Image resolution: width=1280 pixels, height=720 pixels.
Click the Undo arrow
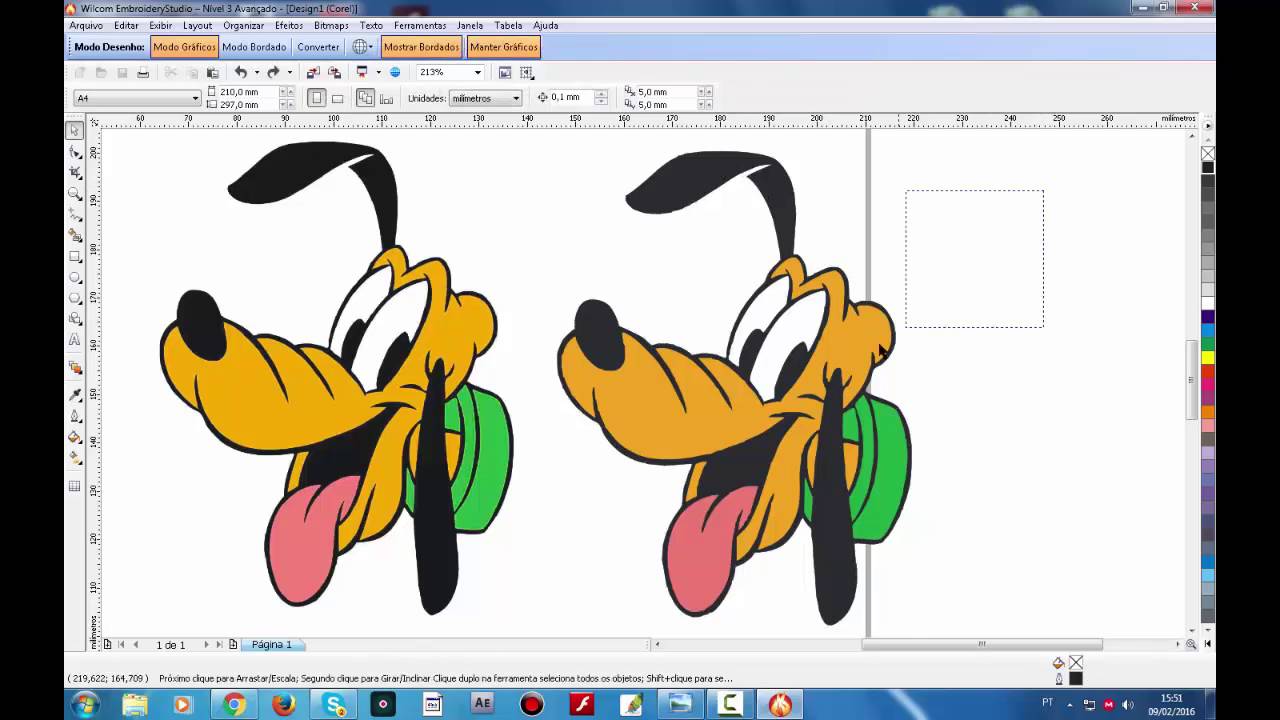240,72
